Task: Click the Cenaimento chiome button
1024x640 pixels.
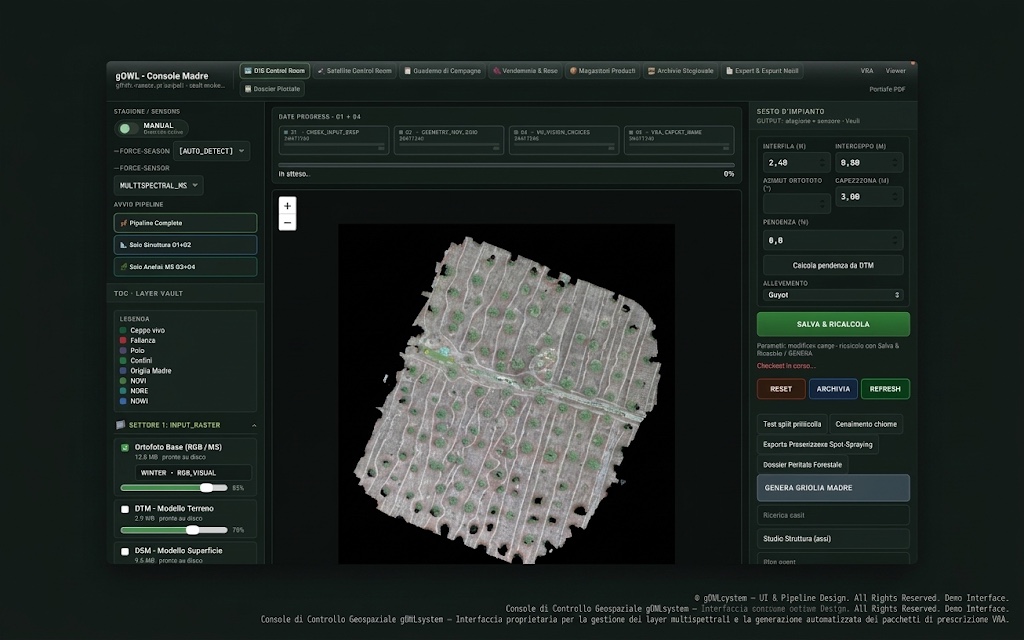Action: pos(866,424)
